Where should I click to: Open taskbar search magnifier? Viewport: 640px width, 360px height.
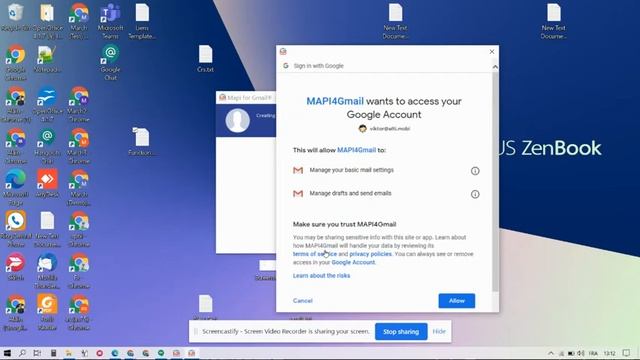[22, 353]
